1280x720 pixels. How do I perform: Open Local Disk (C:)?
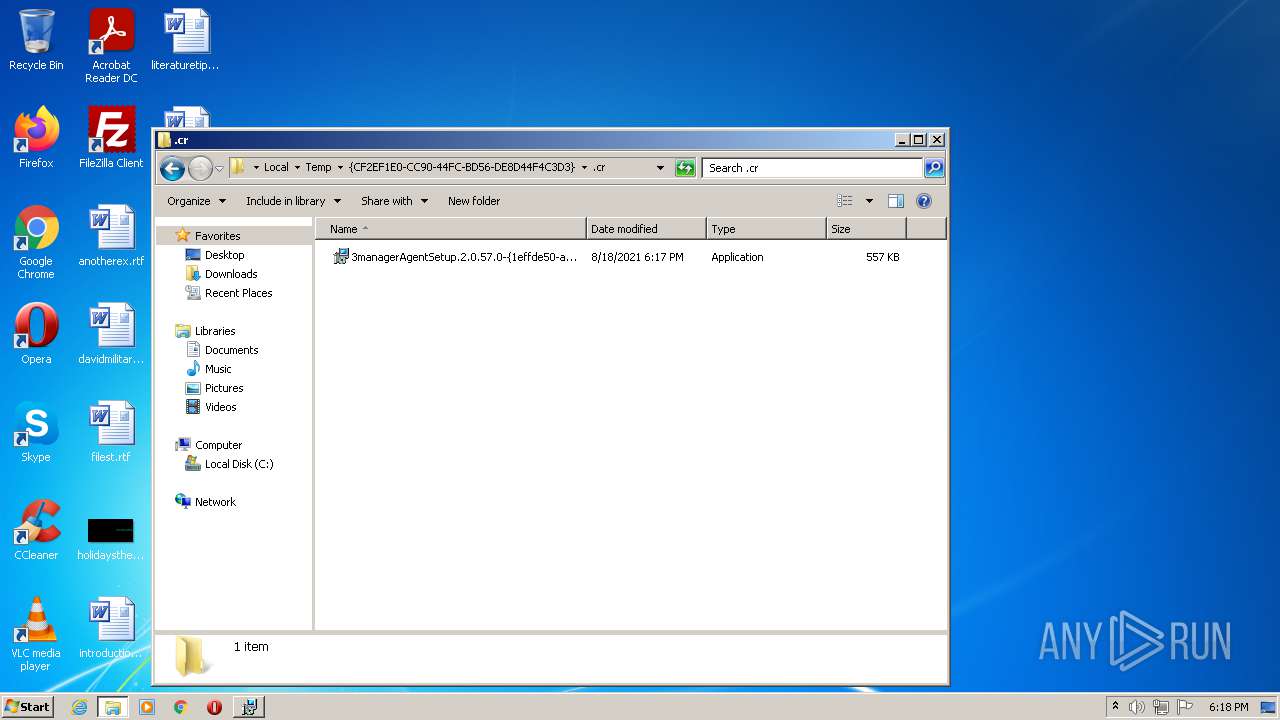[x=239, y=464]
